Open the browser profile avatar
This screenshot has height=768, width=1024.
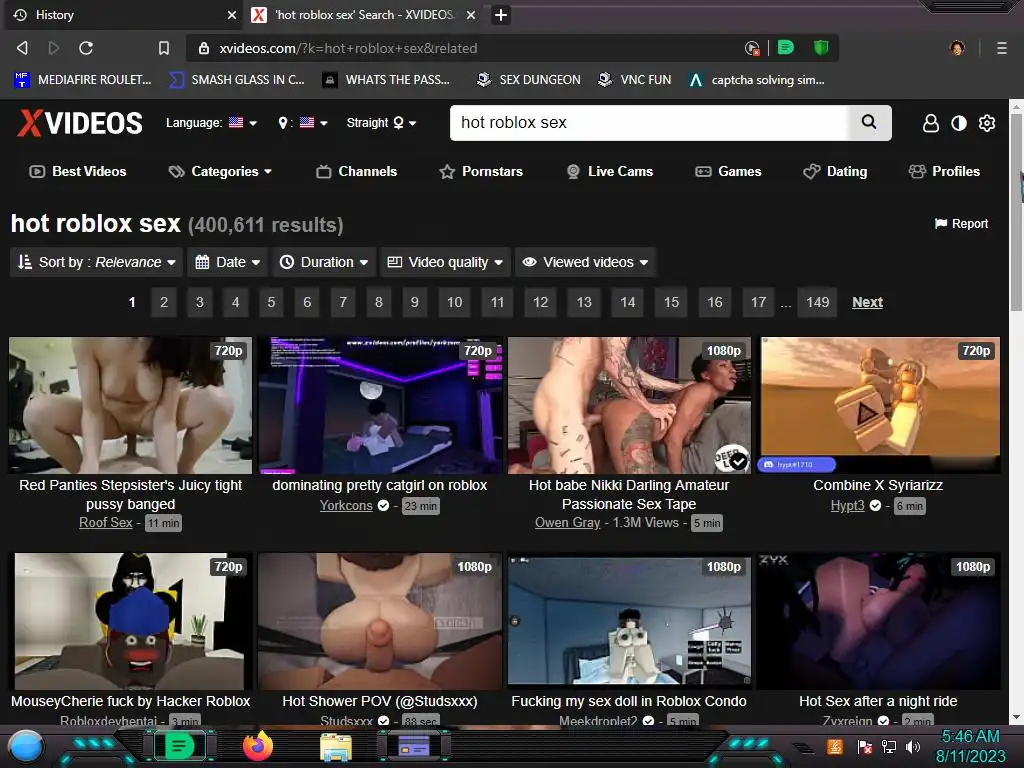pyautogui.click(x=957, y=48)
